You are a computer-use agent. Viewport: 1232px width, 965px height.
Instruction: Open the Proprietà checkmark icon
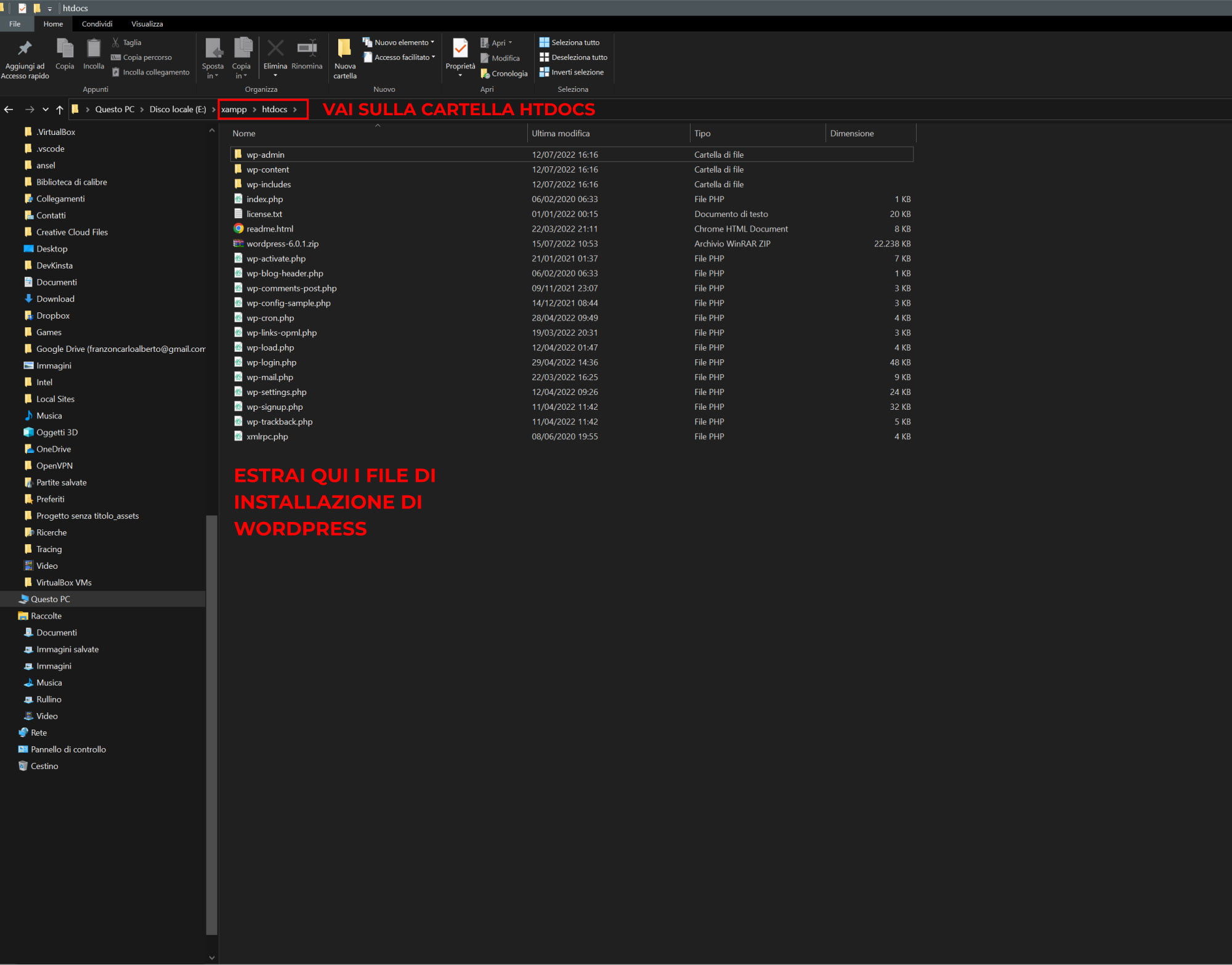[460, 49]
